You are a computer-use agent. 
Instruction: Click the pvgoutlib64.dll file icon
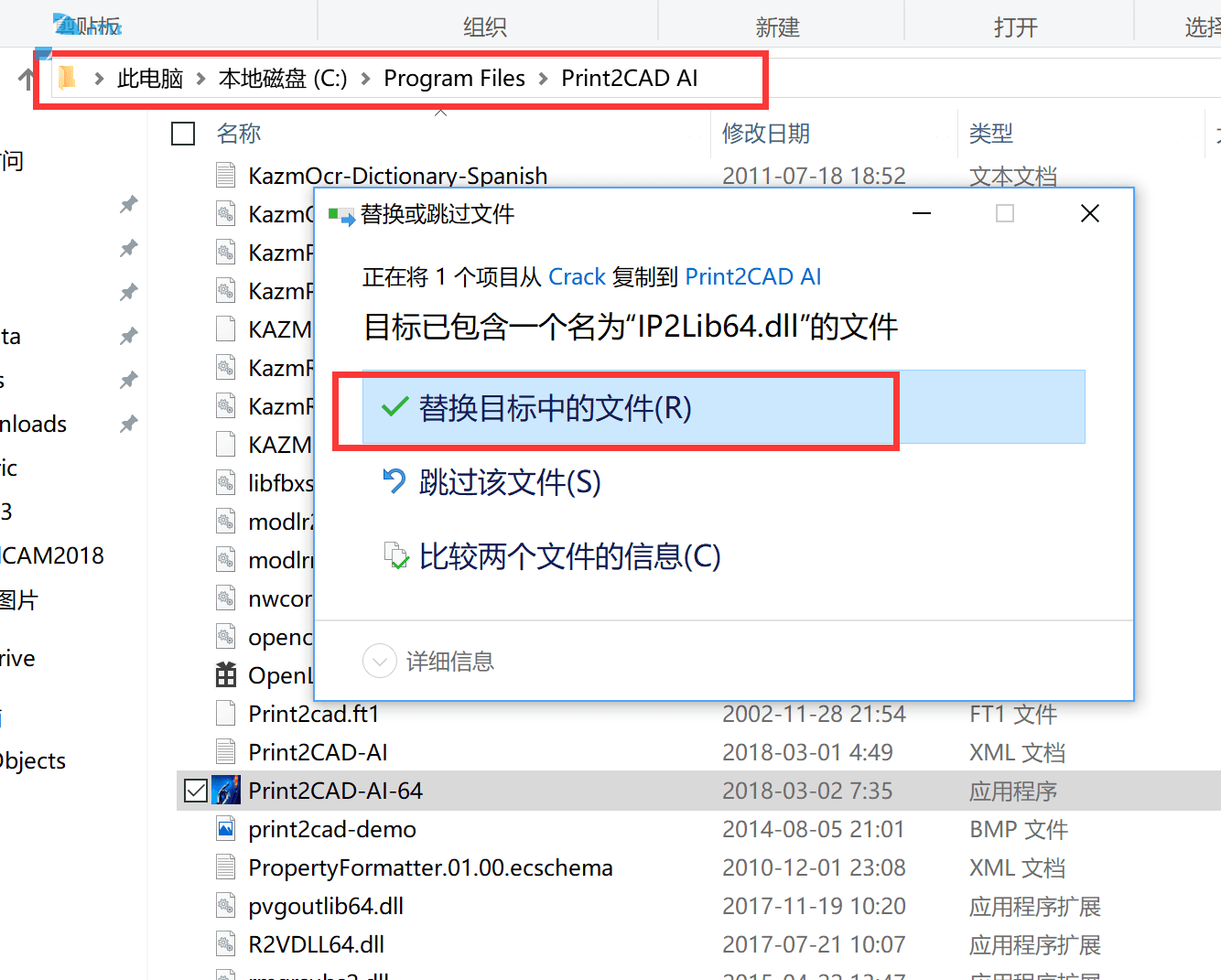(x=225, y=906)
